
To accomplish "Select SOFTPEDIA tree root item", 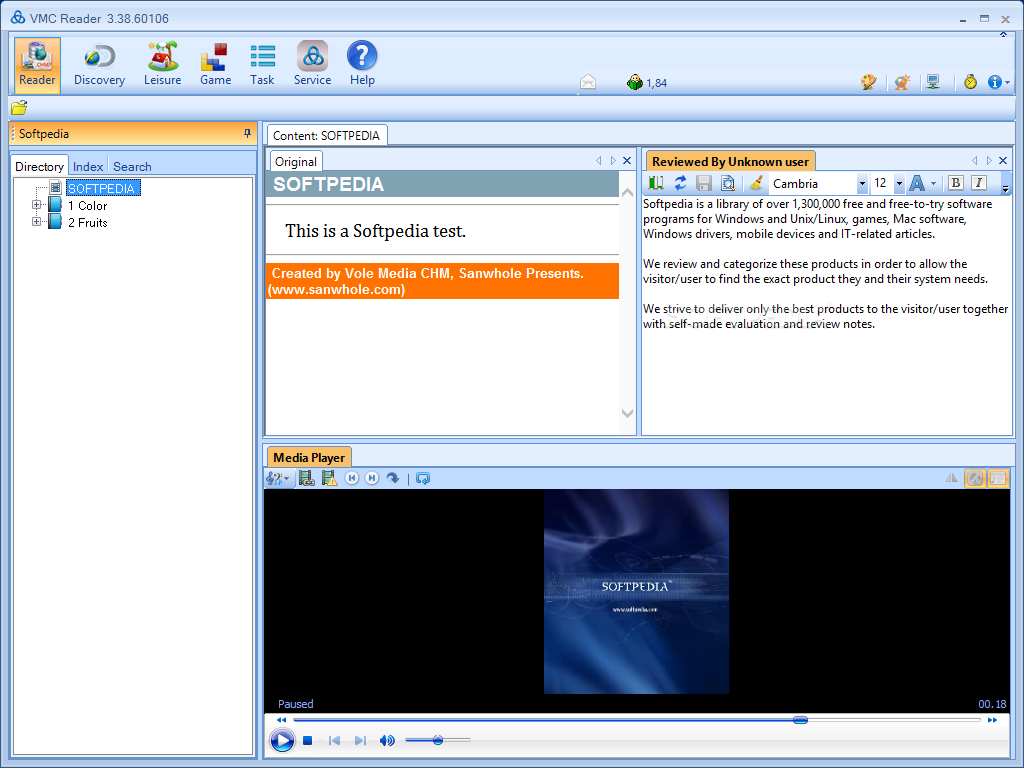I will [103, 188].
